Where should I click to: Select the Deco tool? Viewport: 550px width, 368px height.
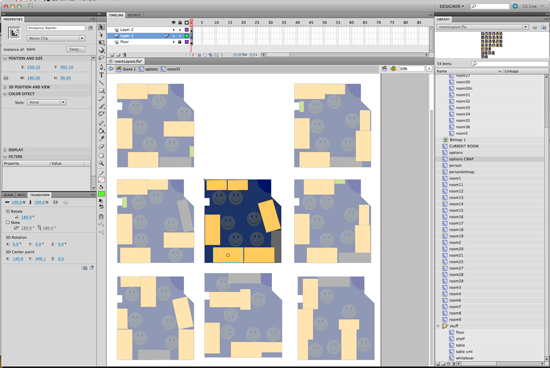[x=101, y=114]
